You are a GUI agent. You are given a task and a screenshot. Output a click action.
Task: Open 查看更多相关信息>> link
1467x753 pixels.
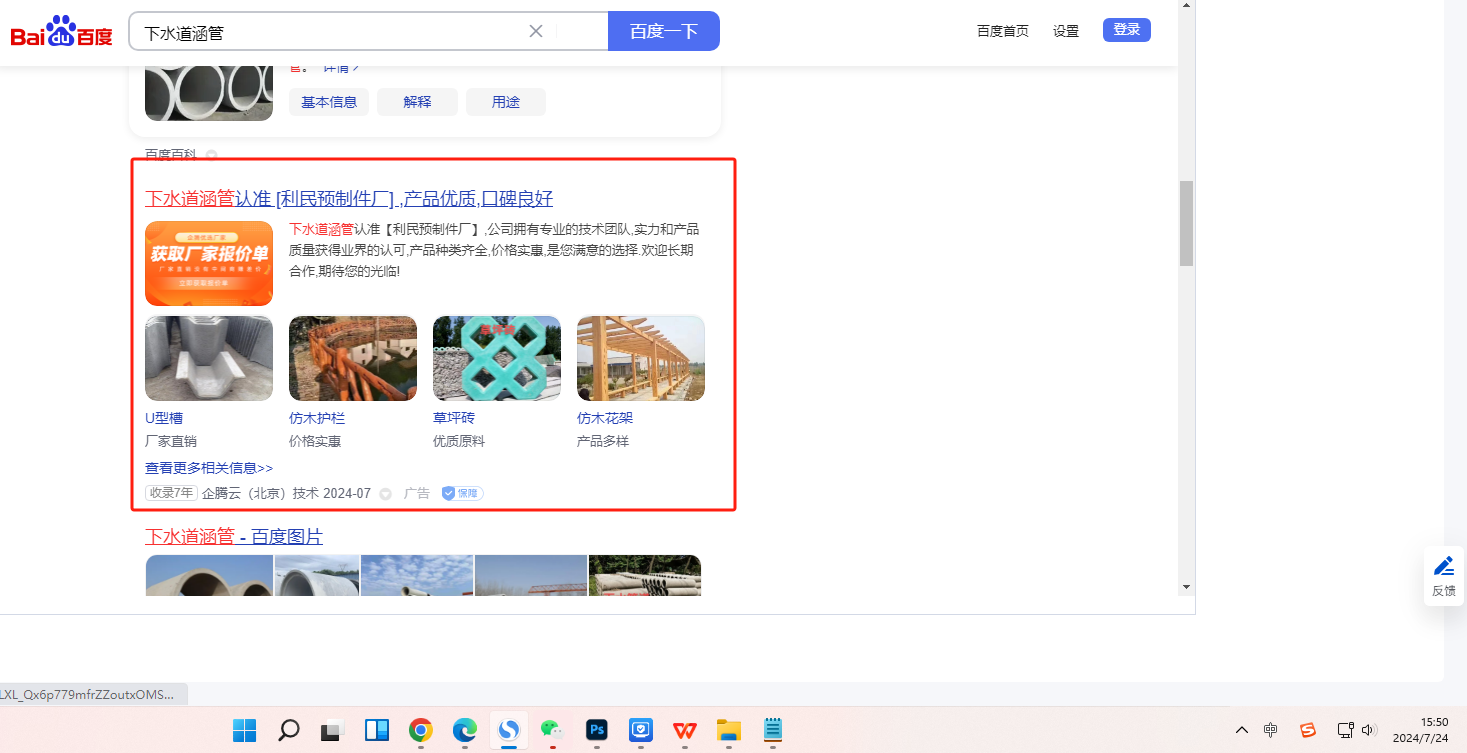coord(209,468)
